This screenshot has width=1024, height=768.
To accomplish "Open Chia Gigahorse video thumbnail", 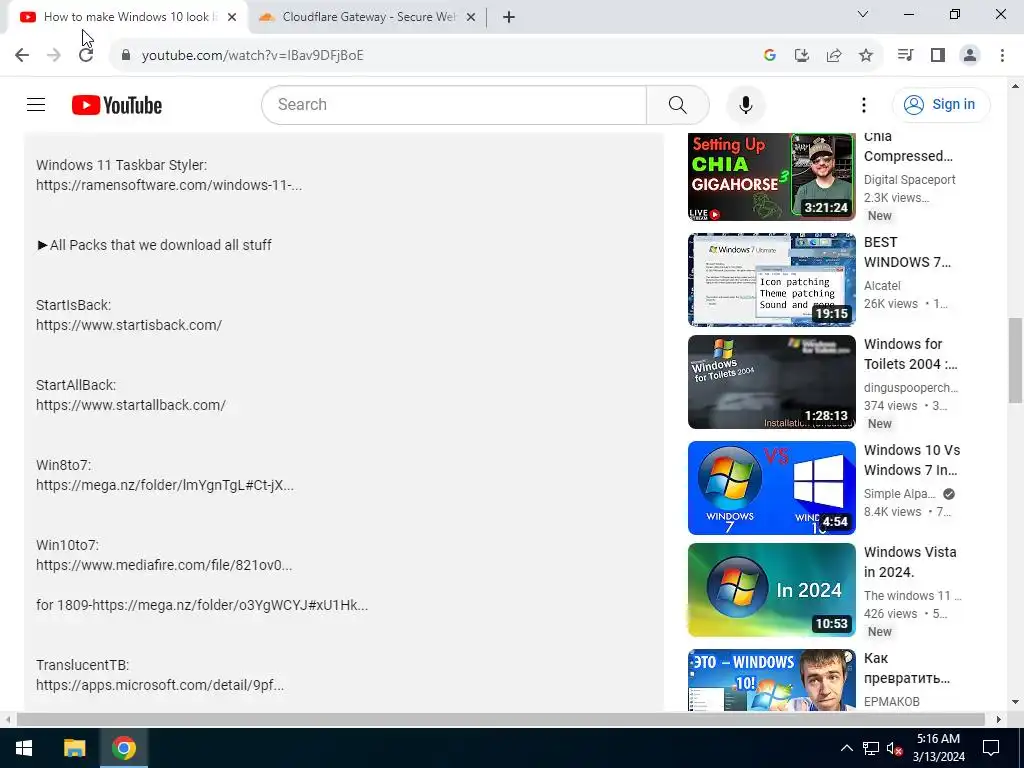I will pos(771,176).
